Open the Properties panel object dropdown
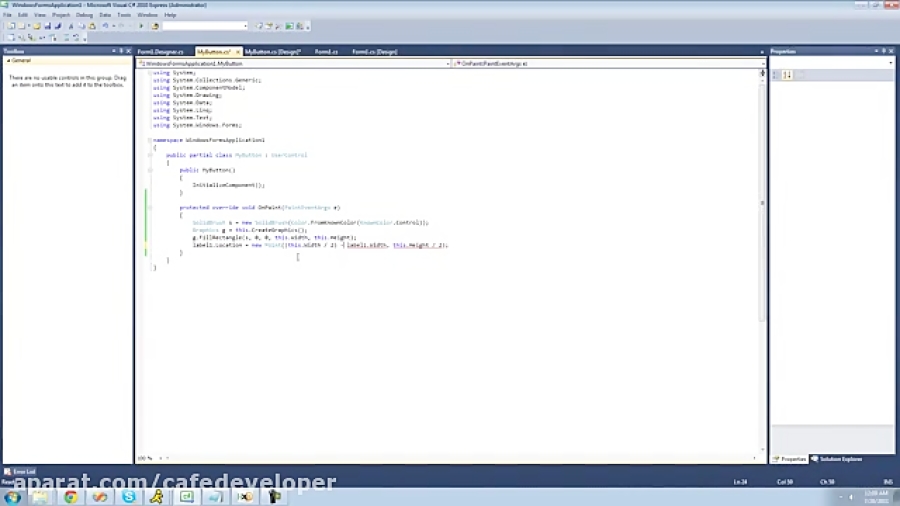The image size is (900, 506). (x=832, y=62)
